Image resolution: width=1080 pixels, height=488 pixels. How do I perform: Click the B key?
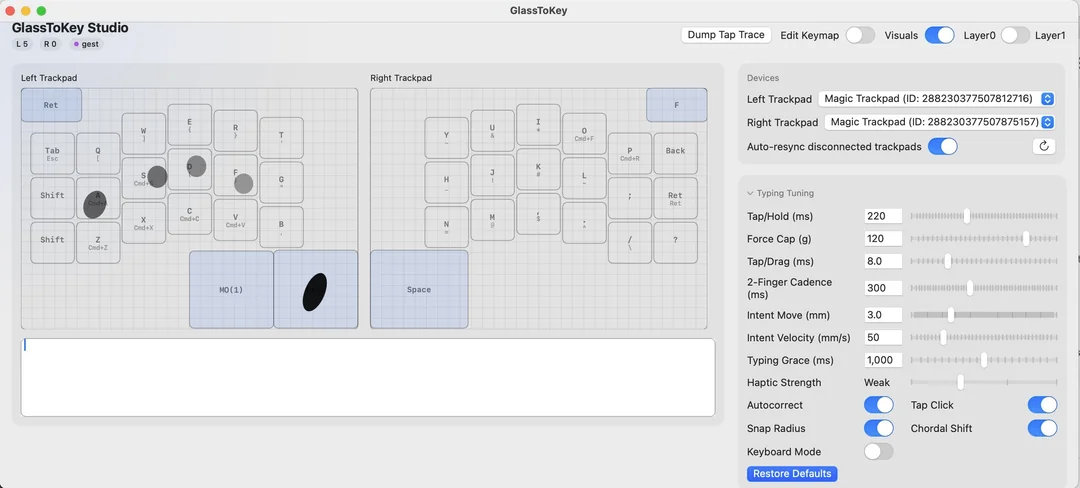(281, 227)
